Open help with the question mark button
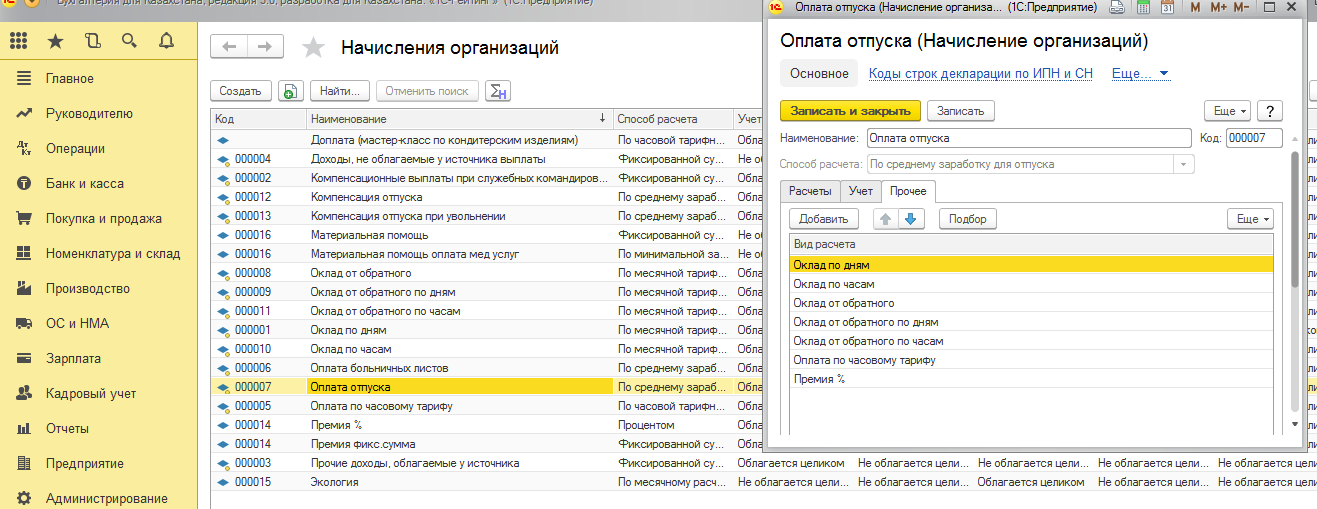 pyautogui.click(x=1270, y=111)
